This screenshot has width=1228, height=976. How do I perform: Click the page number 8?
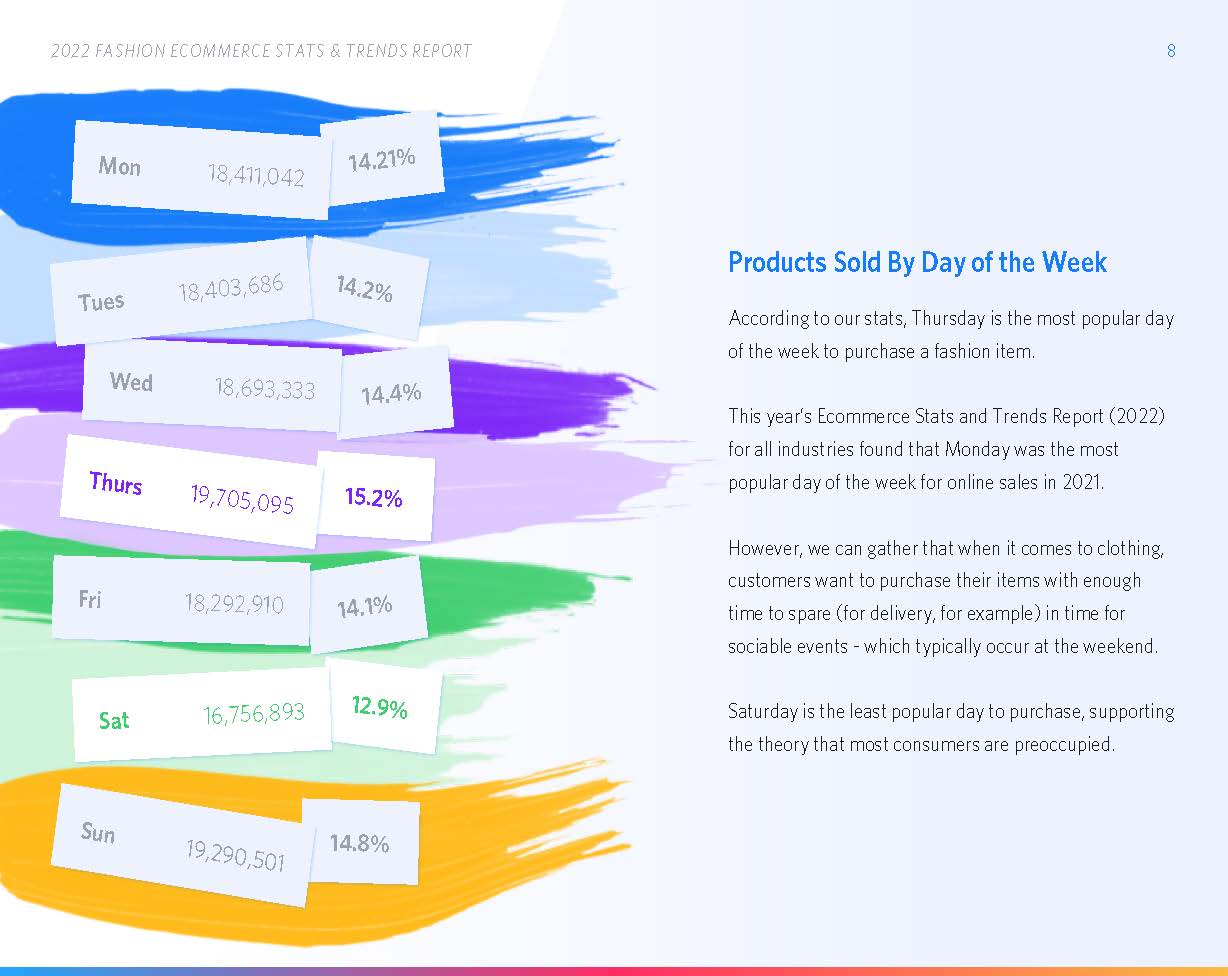click(1171, 51)
